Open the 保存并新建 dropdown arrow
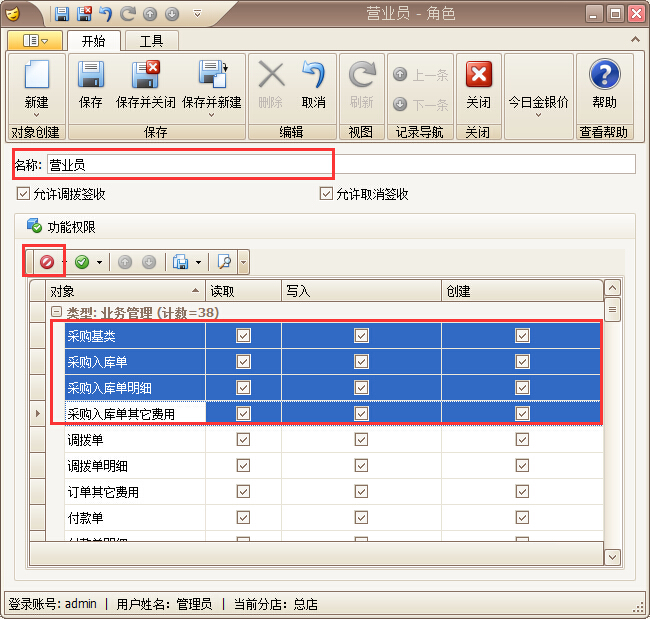This screenshot has width=650, height=619. point(212,115)
